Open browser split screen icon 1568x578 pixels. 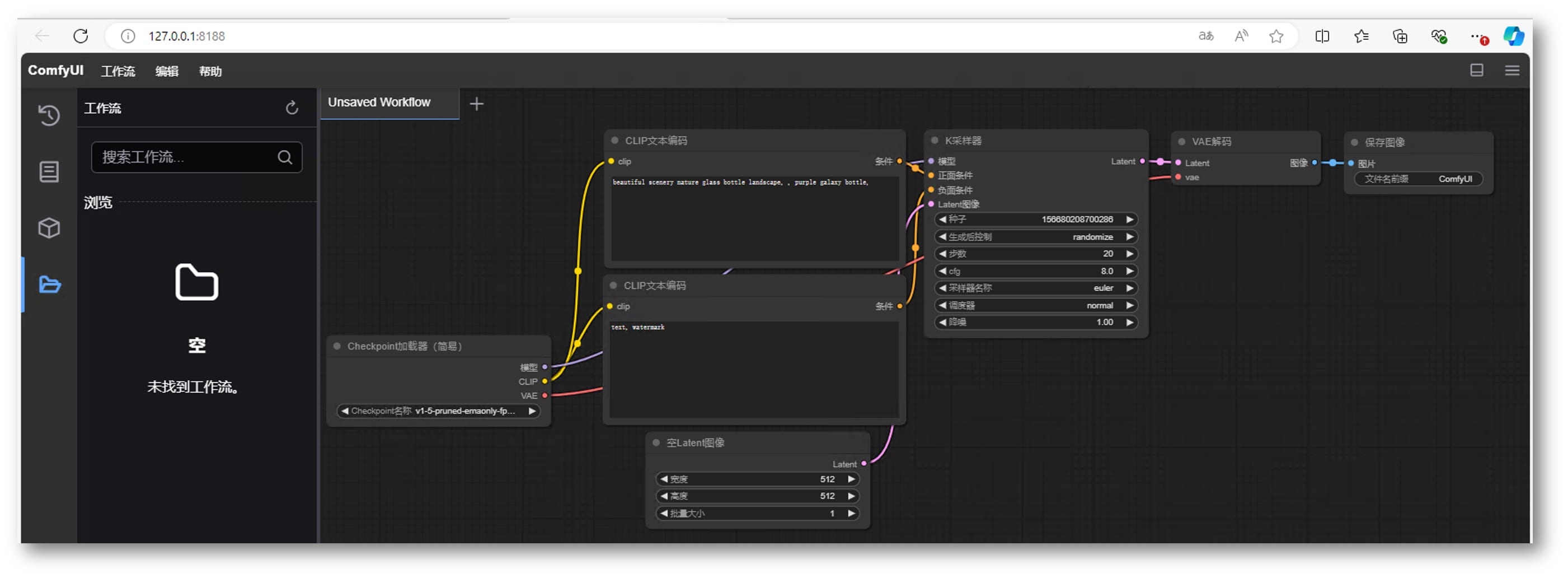[1321, 36]
